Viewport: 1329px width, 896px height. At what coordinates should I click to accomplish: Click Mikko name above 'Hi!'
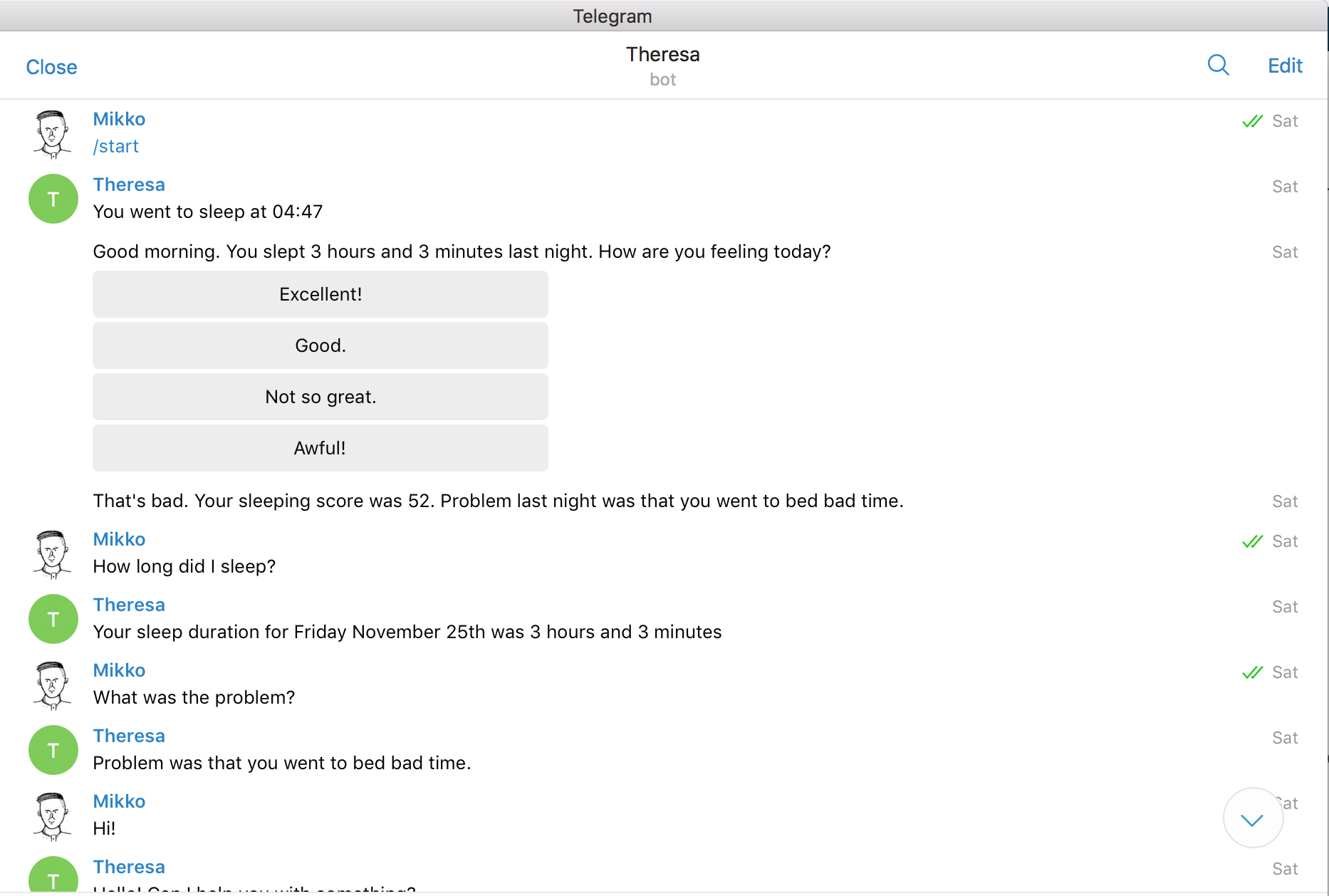coord(119,801)
